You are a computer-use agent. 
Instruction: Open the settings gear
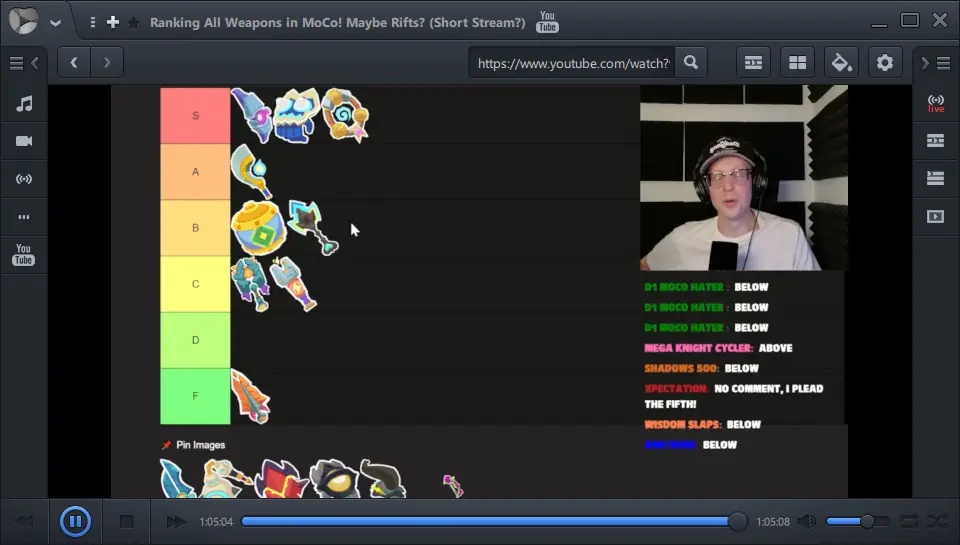click(x=885, y=62)
